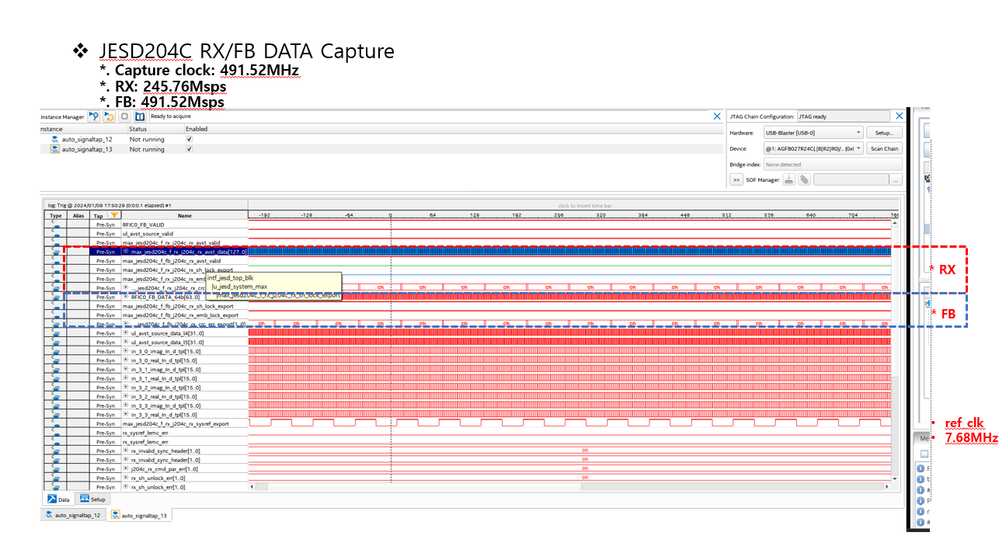Image resolution: width=999 pixels, height=539 pixels.
Task: Click the yellow filter funnel icon in Tap column
Action: 113,215
